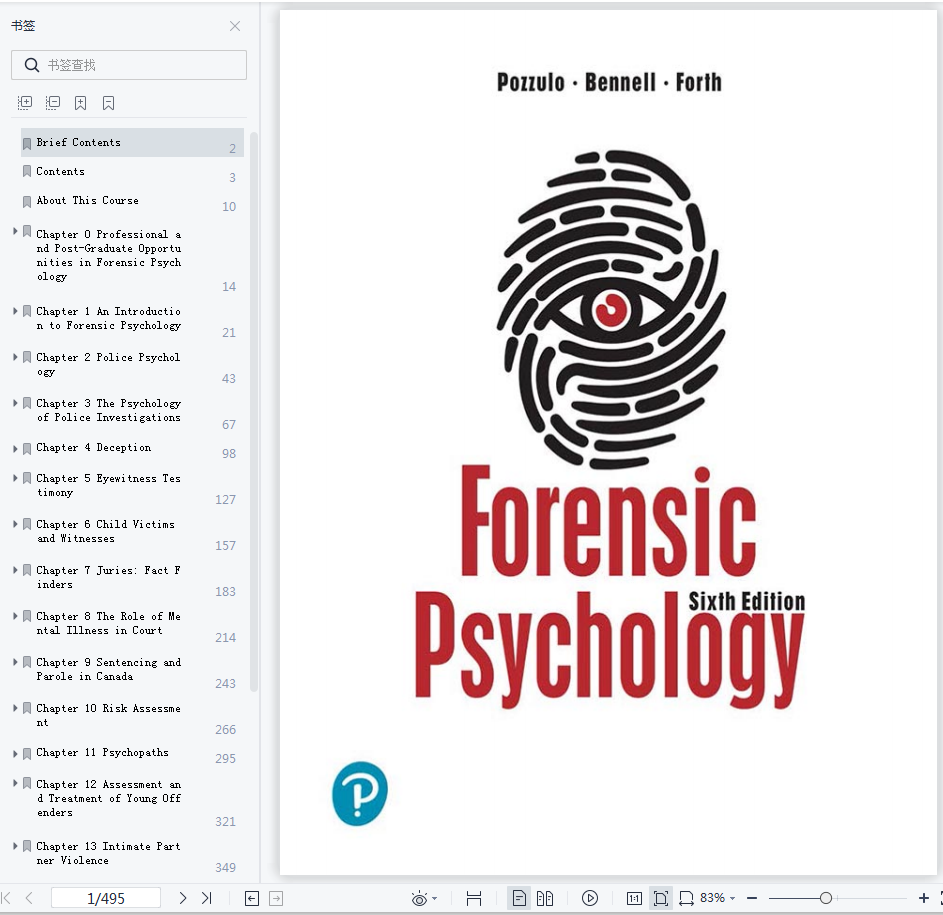Zoom out with the minus button
This screenshot has height=915, width=943.
coord(752,899)
